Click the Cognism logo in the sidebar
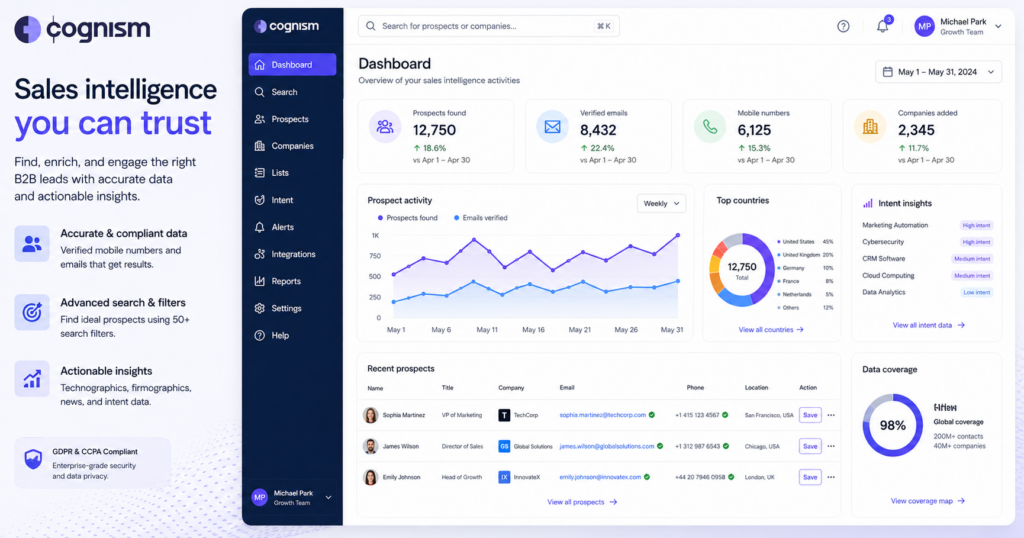This screenshot has height=538, width=1024. pyautogui.click(x=287, y=26)
